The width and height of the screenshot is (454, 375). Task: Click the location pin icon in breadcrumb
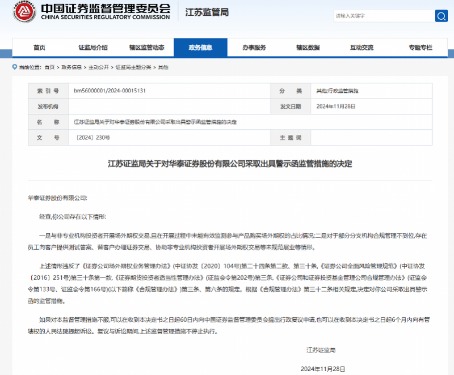tap(14, 67)
